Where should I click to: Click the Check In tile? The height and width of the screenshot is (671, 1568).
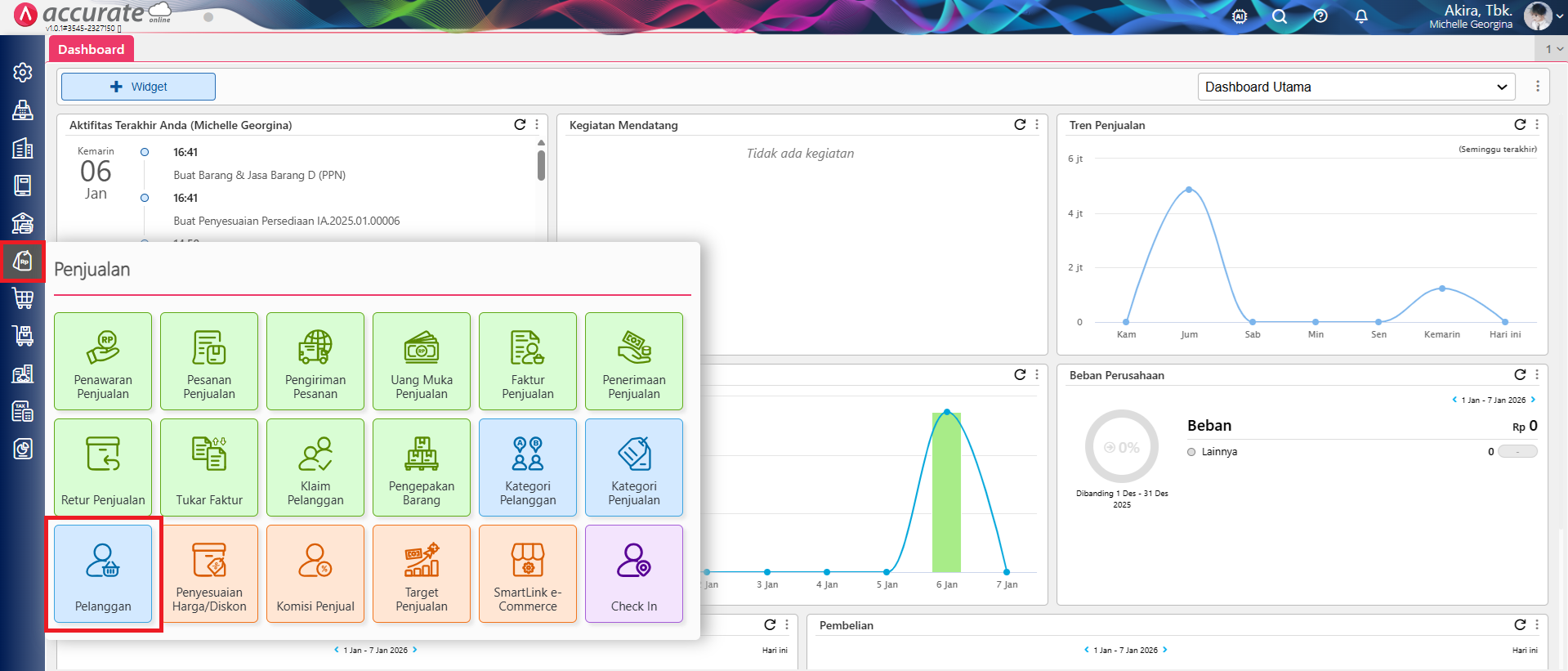click(634, 574)
